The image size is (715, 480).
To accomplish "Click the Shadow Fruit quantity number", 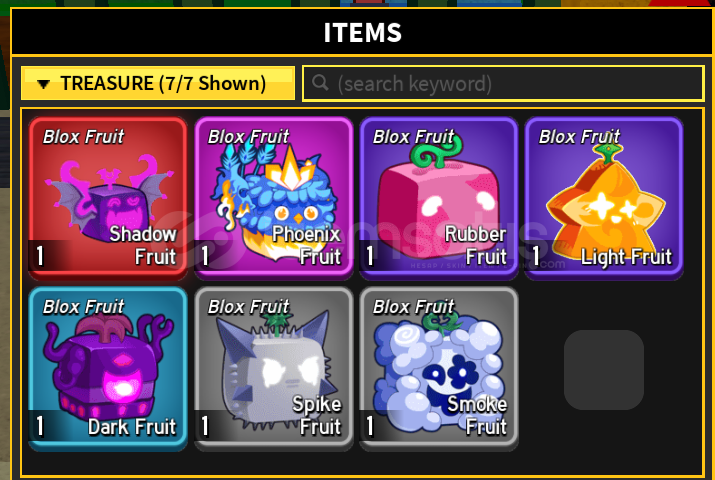I will pos(40,256).
